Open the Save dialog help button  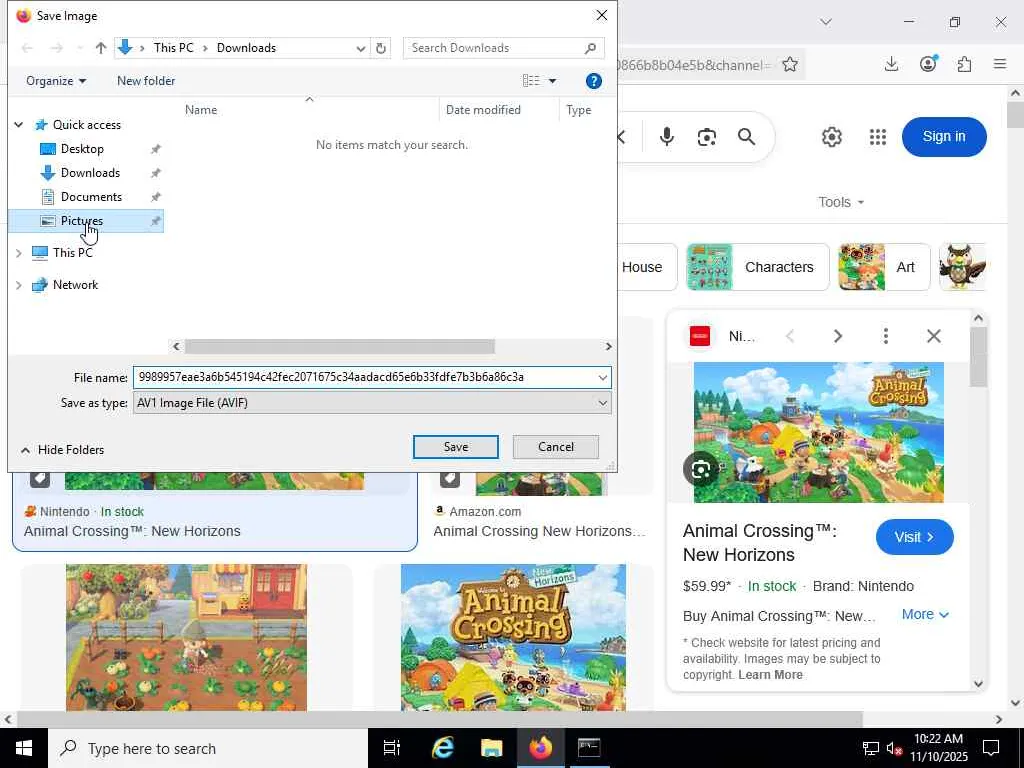pyautogui.click(x=594, y=81)
